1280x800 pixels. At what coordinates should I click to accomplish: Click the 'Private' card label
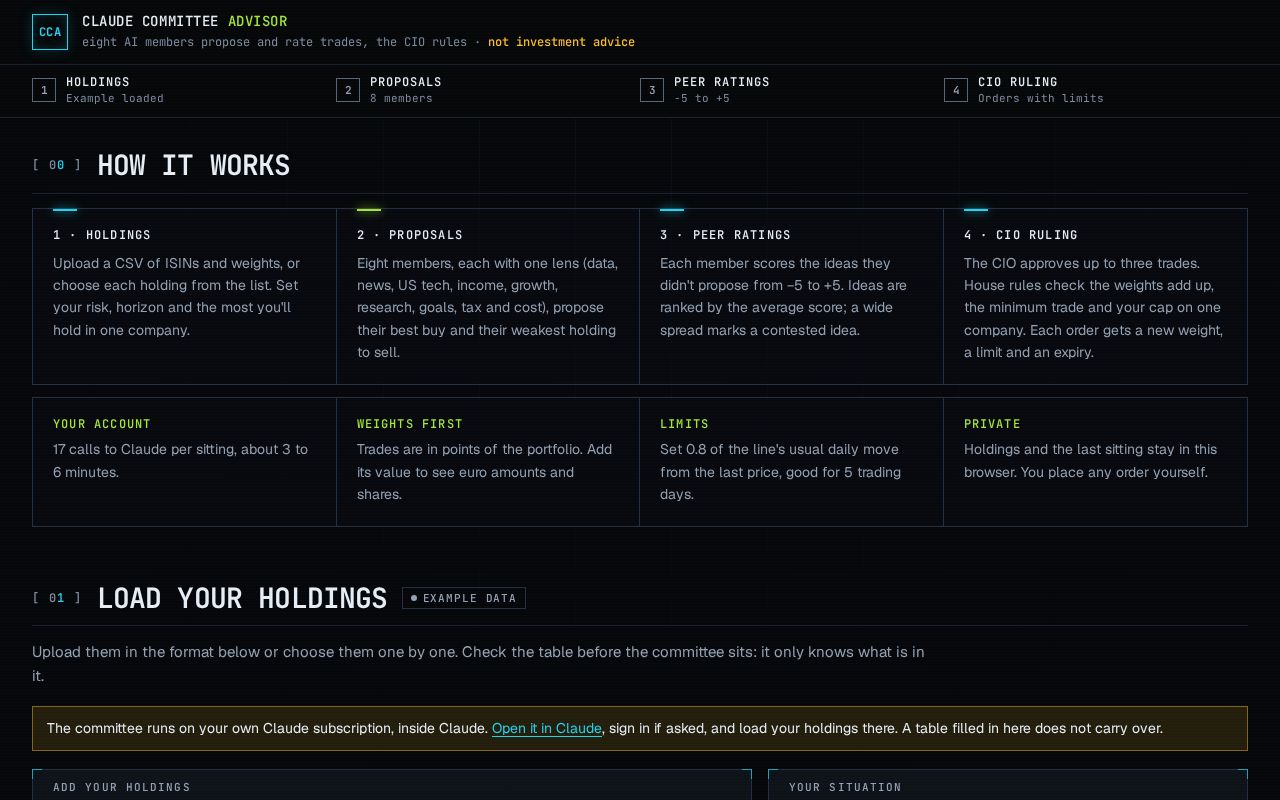992,424
